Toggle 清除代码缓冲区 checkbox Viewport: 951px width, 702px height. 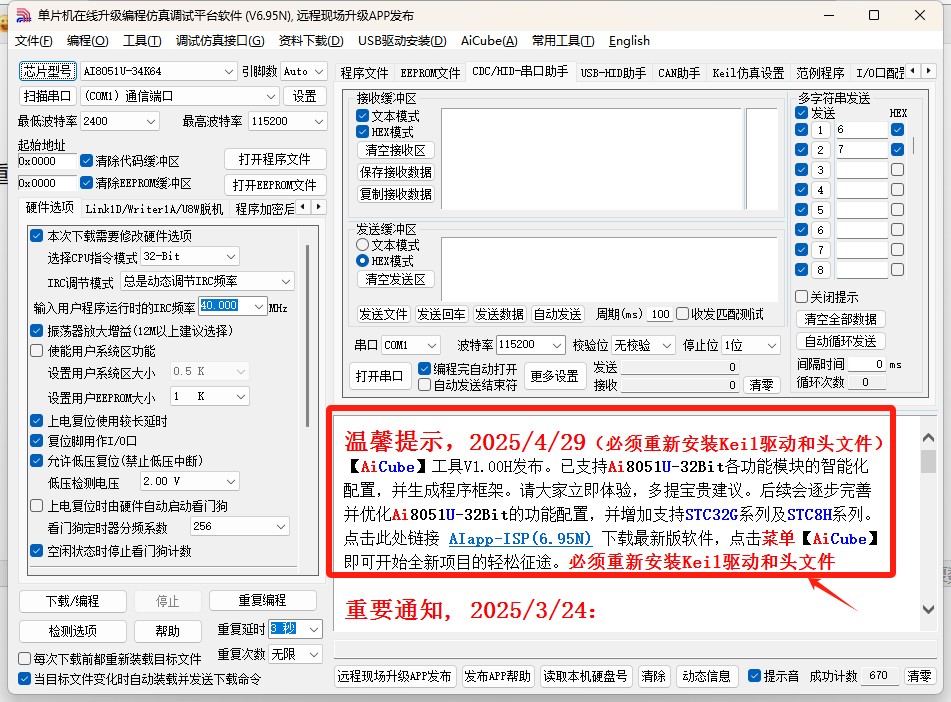[86, 161]
